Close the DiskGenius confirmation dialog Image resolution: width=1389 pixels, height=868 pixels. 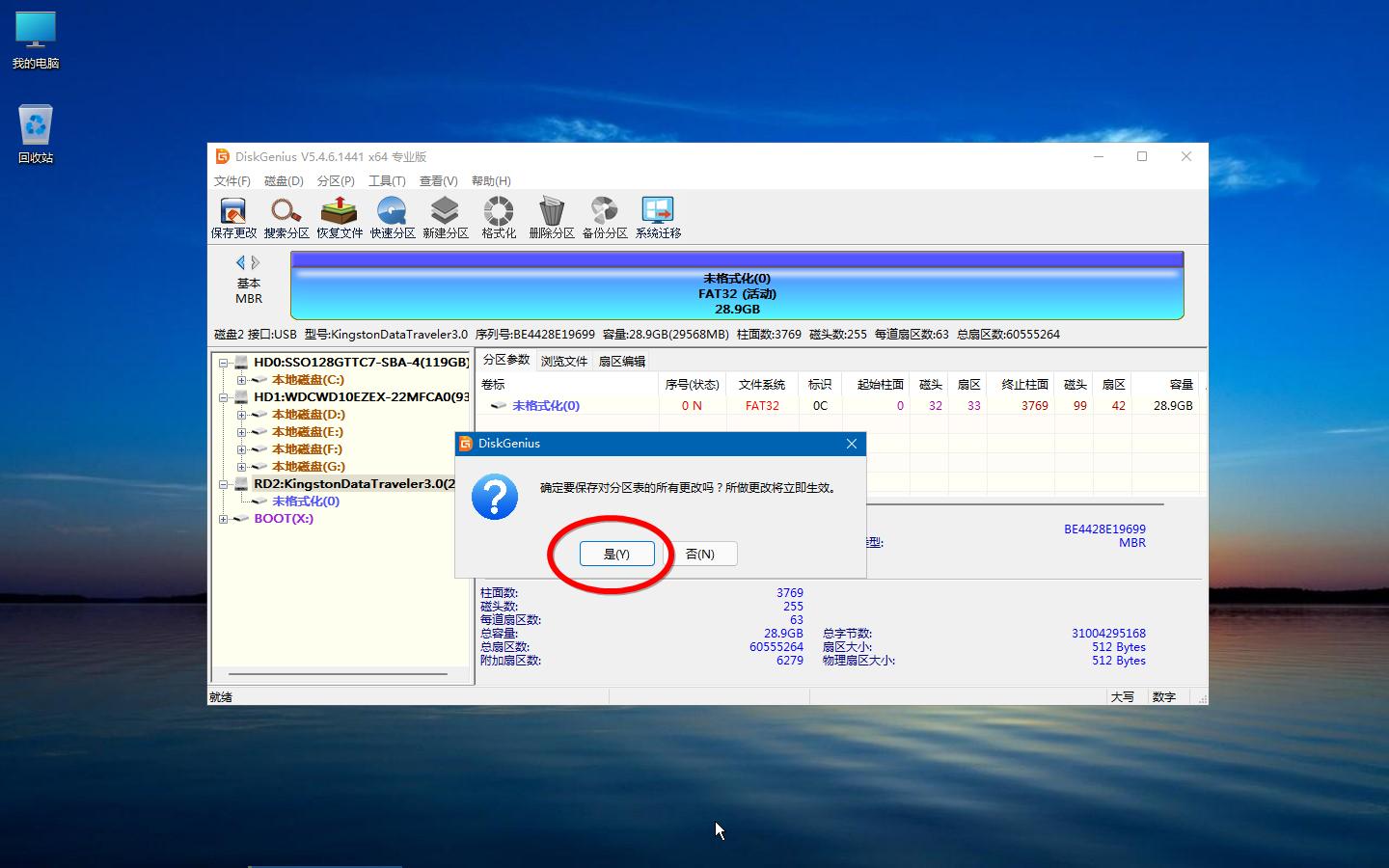[852, 444]
